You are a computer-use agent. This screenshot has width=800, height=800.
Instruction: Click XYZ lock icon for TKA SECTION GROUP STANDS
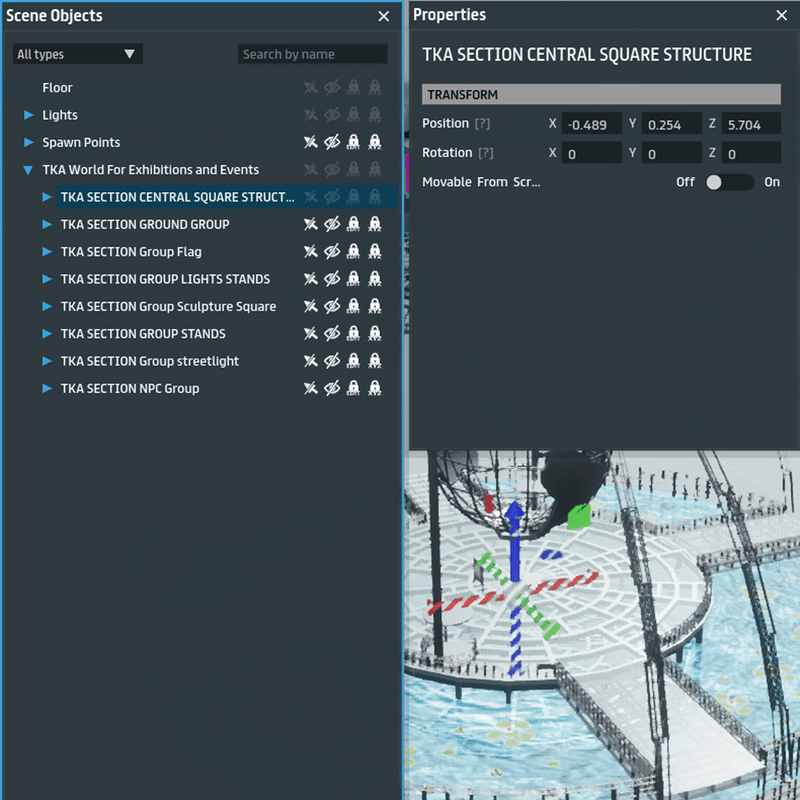pyautogui.click(x=375, y=334)
